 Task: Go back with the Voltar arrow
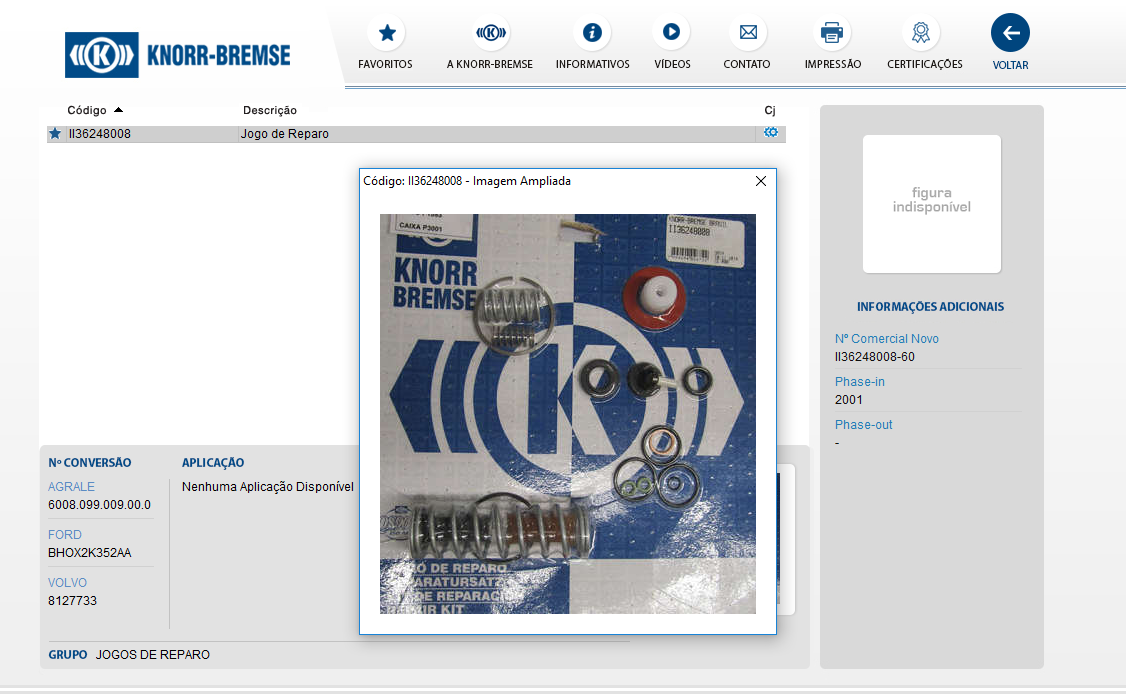pos(1010,33)
